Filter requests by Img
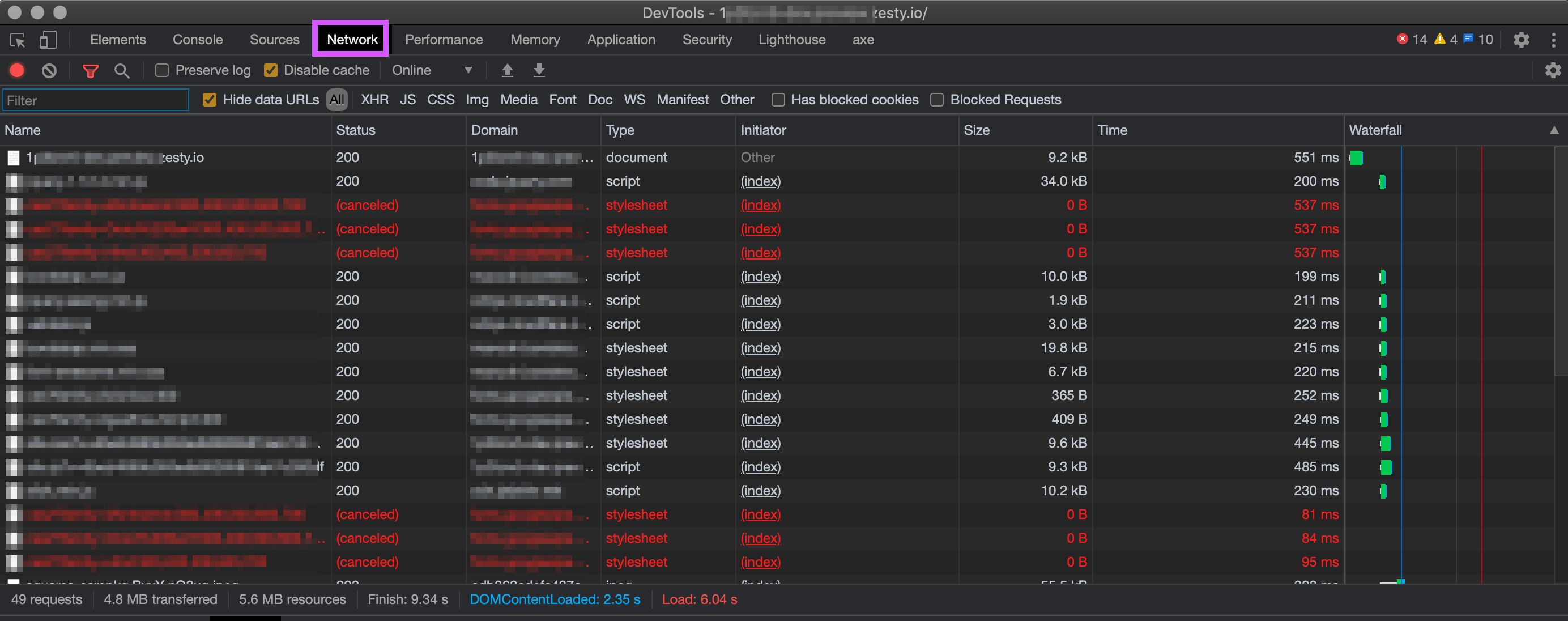The width and height of the screenshot is (1568, 621). click(x=477, y=100)
